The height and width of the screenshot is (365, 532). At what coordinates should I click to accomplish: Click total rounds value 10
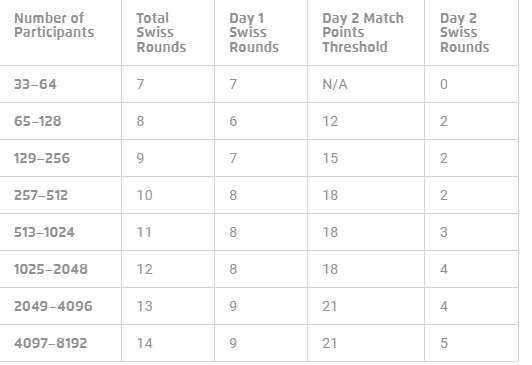pos(145,195)
